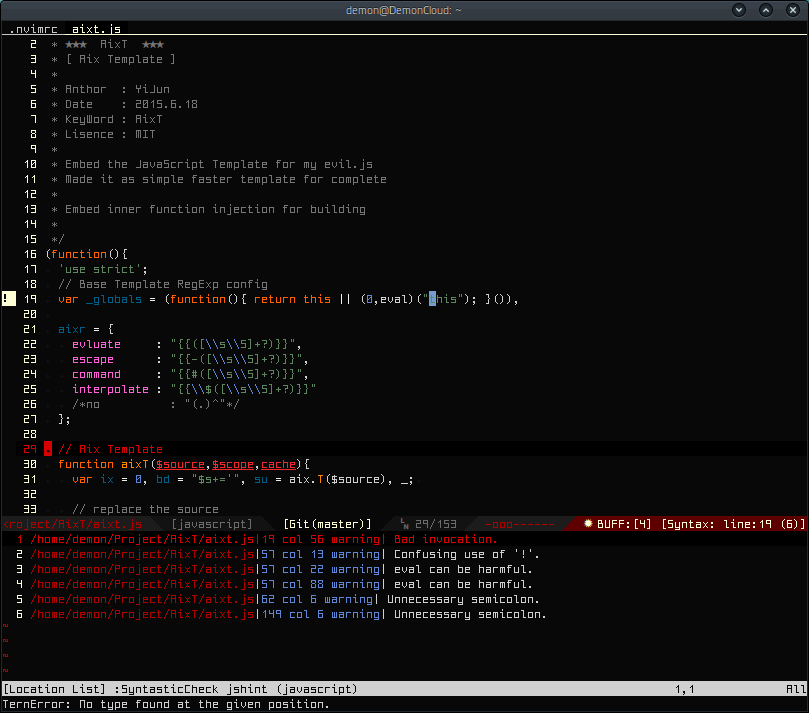Click the 'Lisence : MIT' comment line

pos(103,134)
